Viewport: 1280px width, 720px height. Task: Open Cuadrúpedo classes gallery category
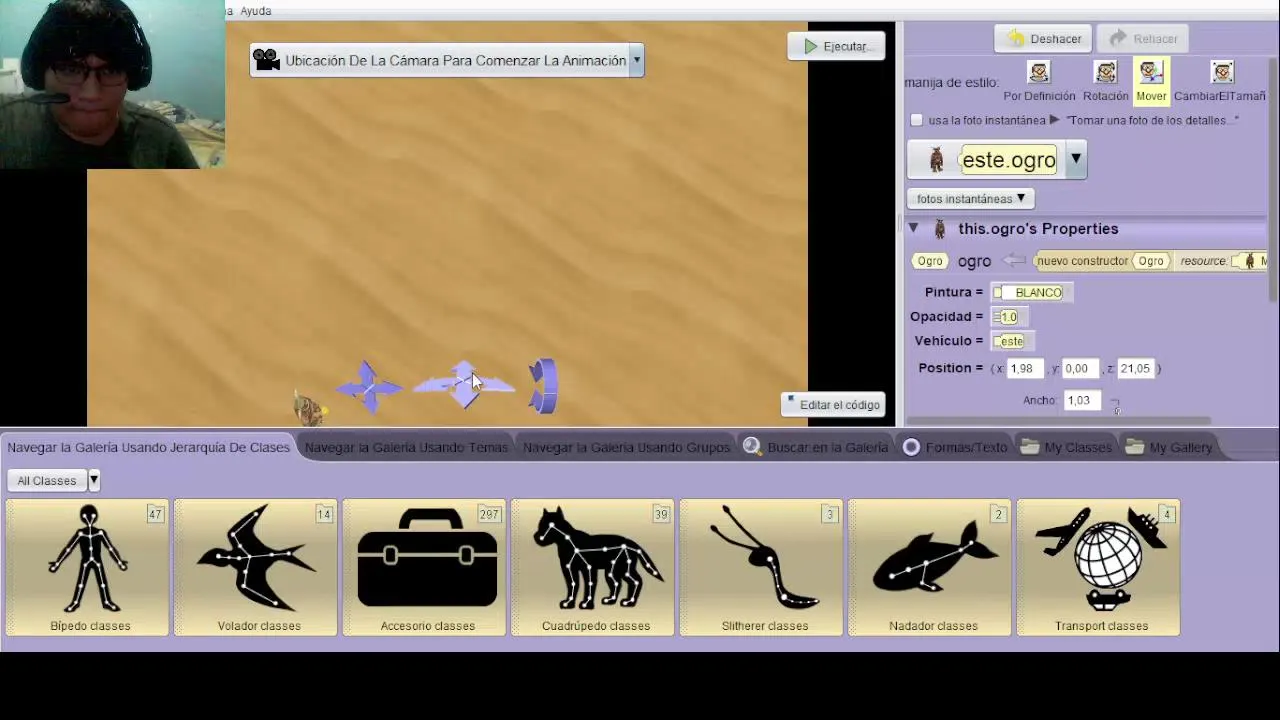593,568
